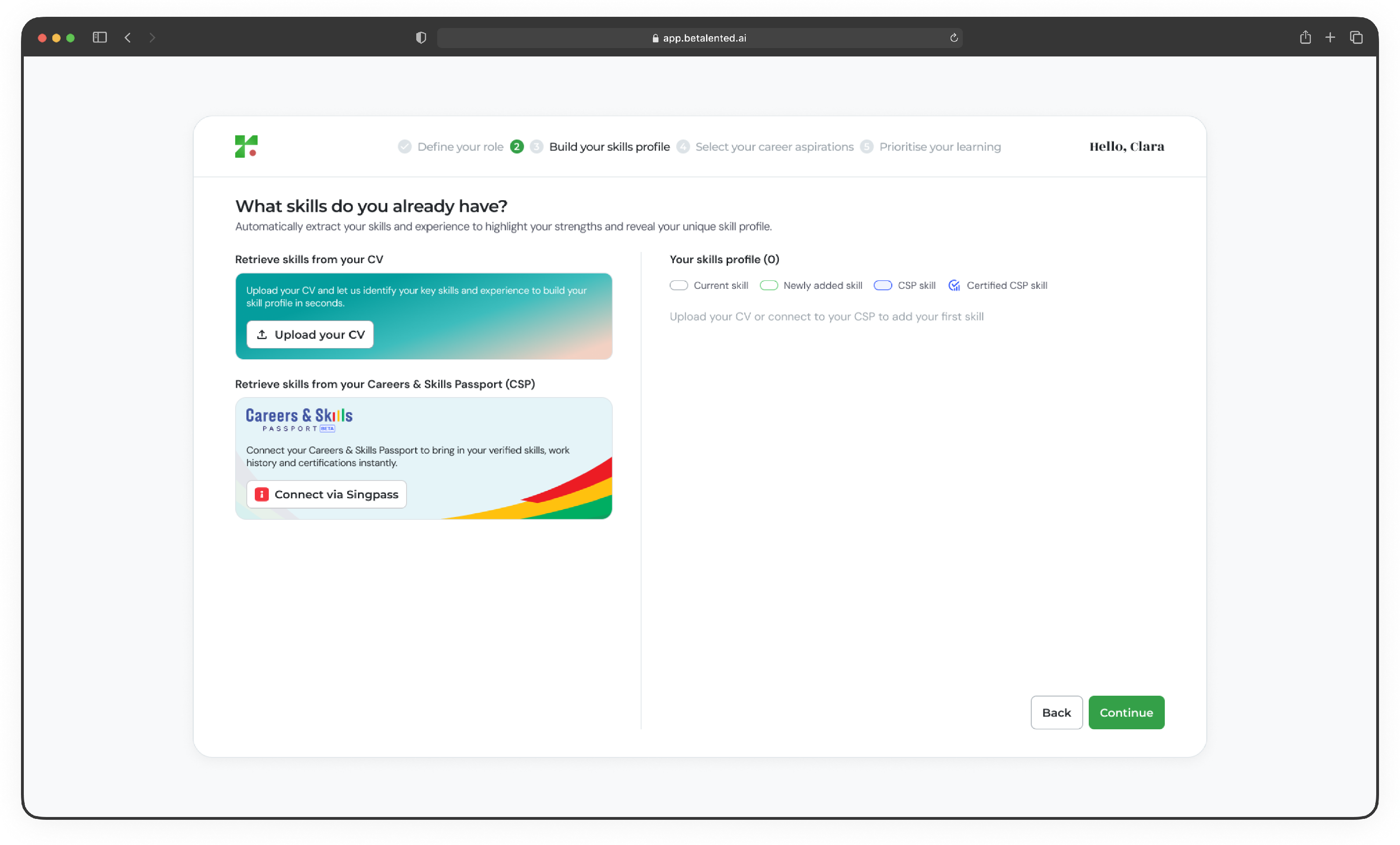Click the Certified CSP skill badge icon
Viewport: 1400px width, 845px height.
[x=954, y=285]
